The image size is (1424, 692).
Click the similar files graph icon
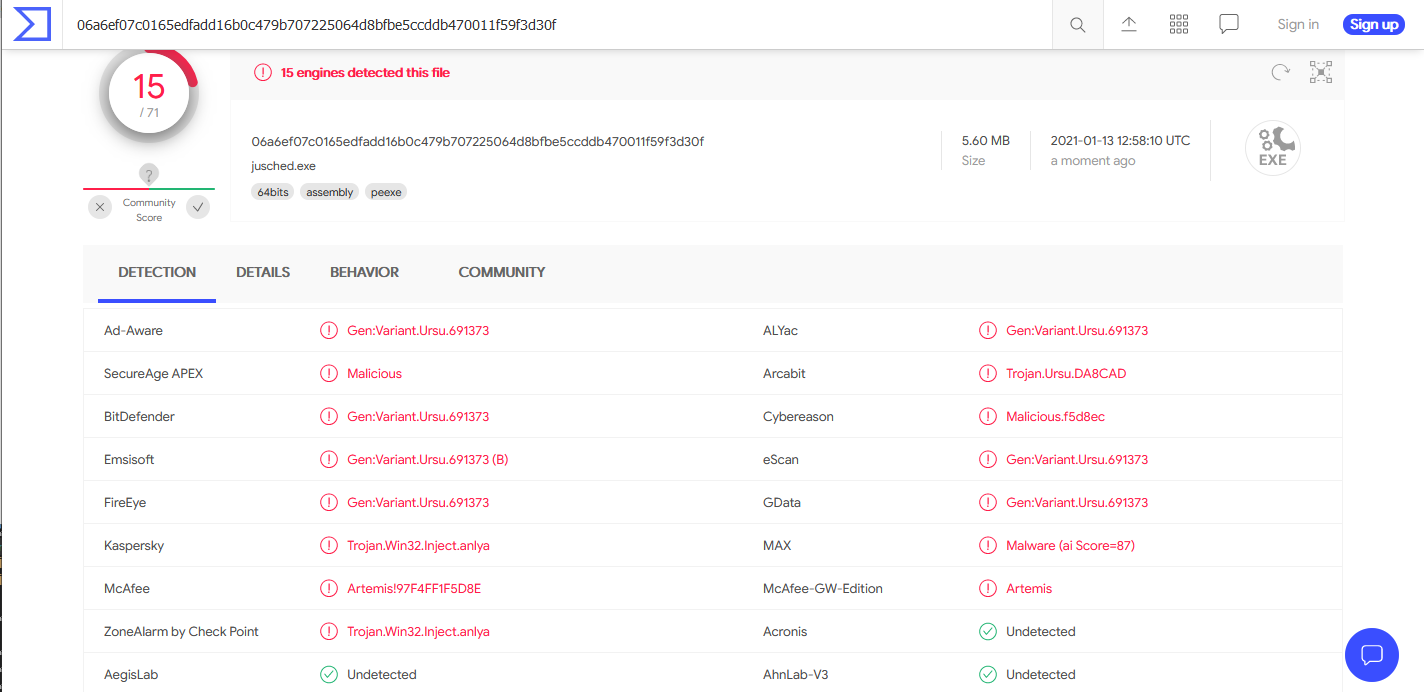tap(1321, 72)
